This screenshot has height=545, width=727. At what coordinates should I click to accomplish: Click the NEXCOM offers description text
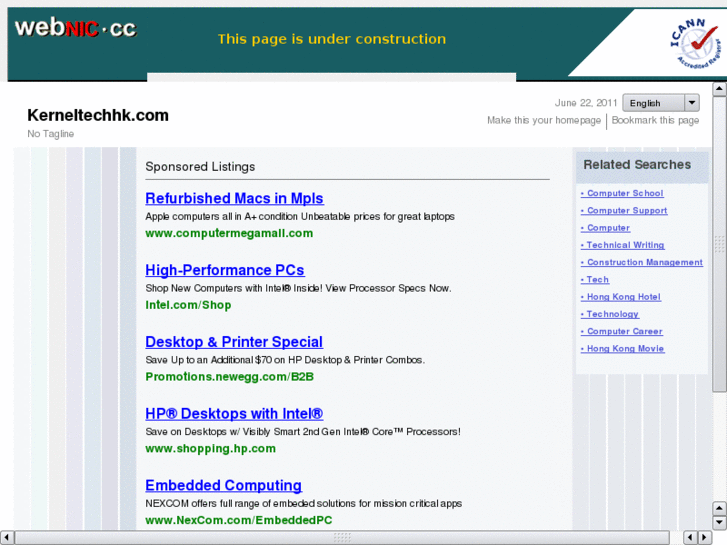pyautogui.click(x=304, y=504)
